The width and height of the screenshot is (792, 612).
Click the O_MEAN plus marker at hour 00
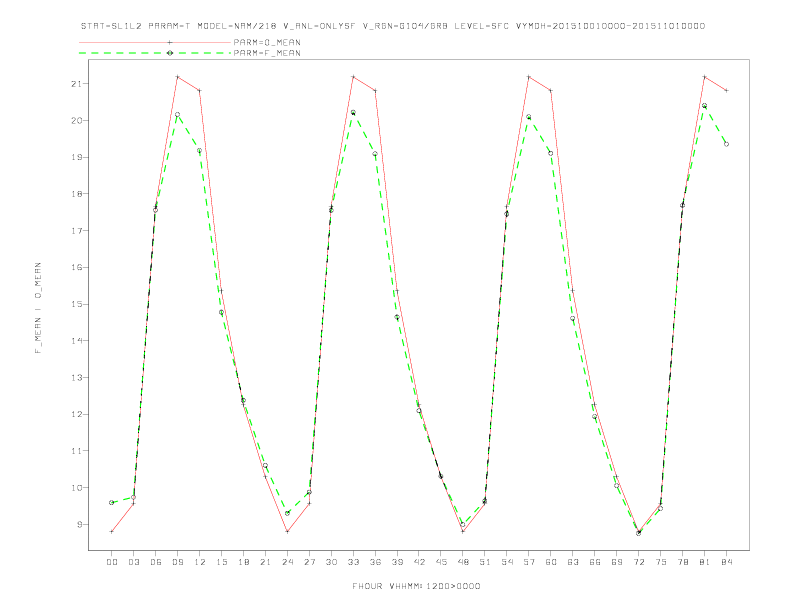(112, 531)
